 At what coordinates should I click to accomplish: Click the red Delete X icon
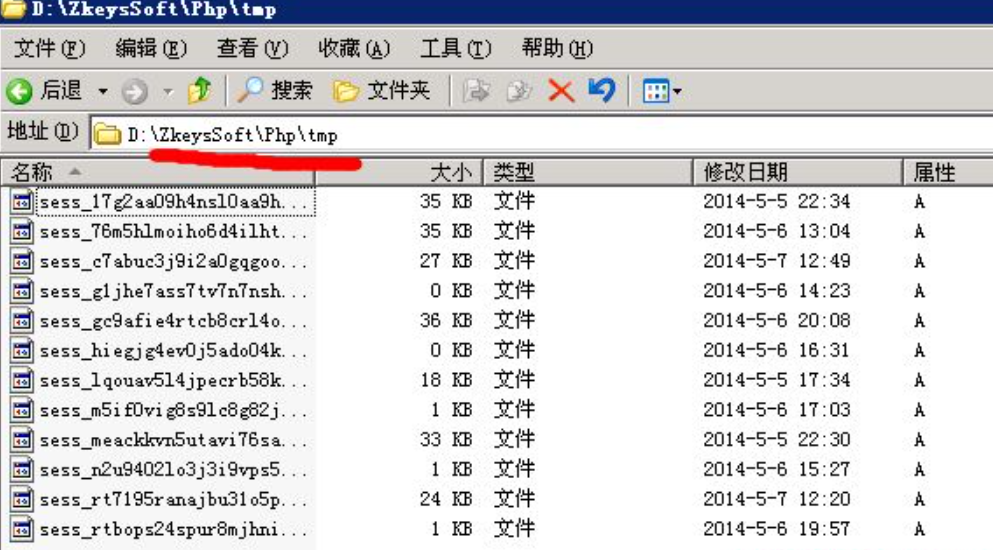(561, 91)
